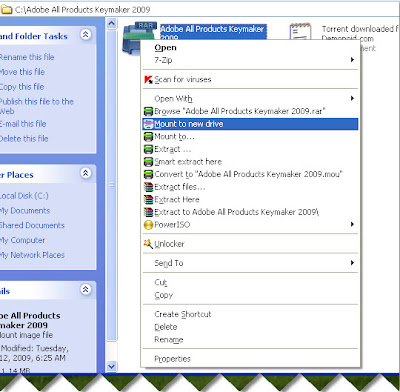Viewport: 400px width, 392px height.
Task: Expand the Open With submenu
Action: [x=250, y=99]
